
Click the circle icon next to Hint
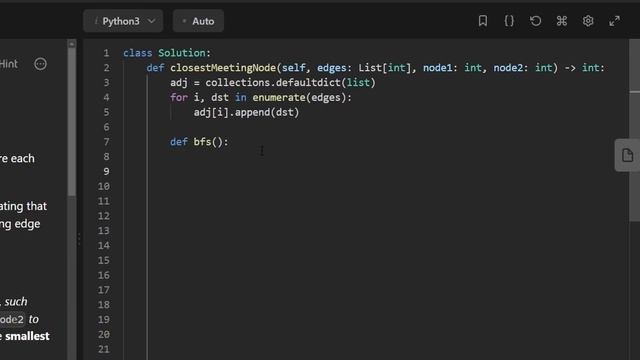point(40,64)
